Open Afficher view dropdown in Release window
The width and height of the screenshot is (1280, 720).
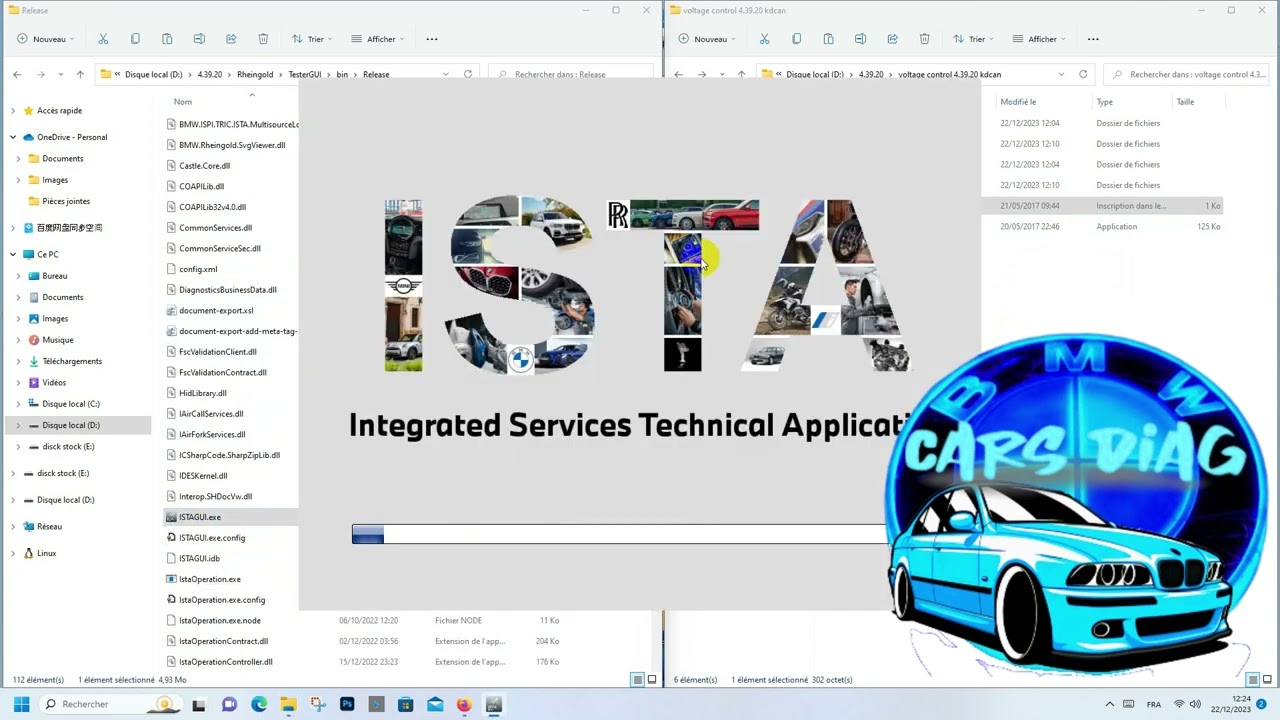point(378,39)
